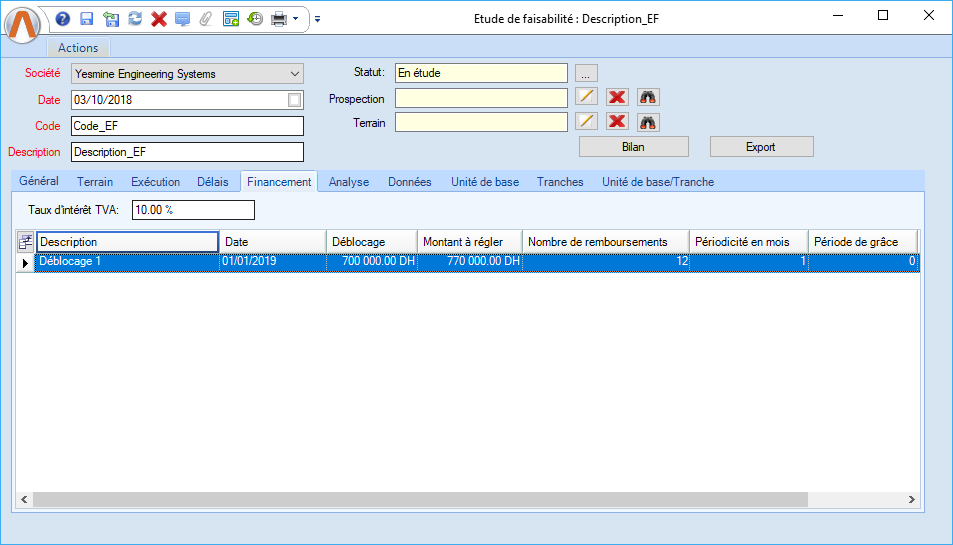Click the history clock icon in toolbar
953x545 pixels.
point(255,19)
